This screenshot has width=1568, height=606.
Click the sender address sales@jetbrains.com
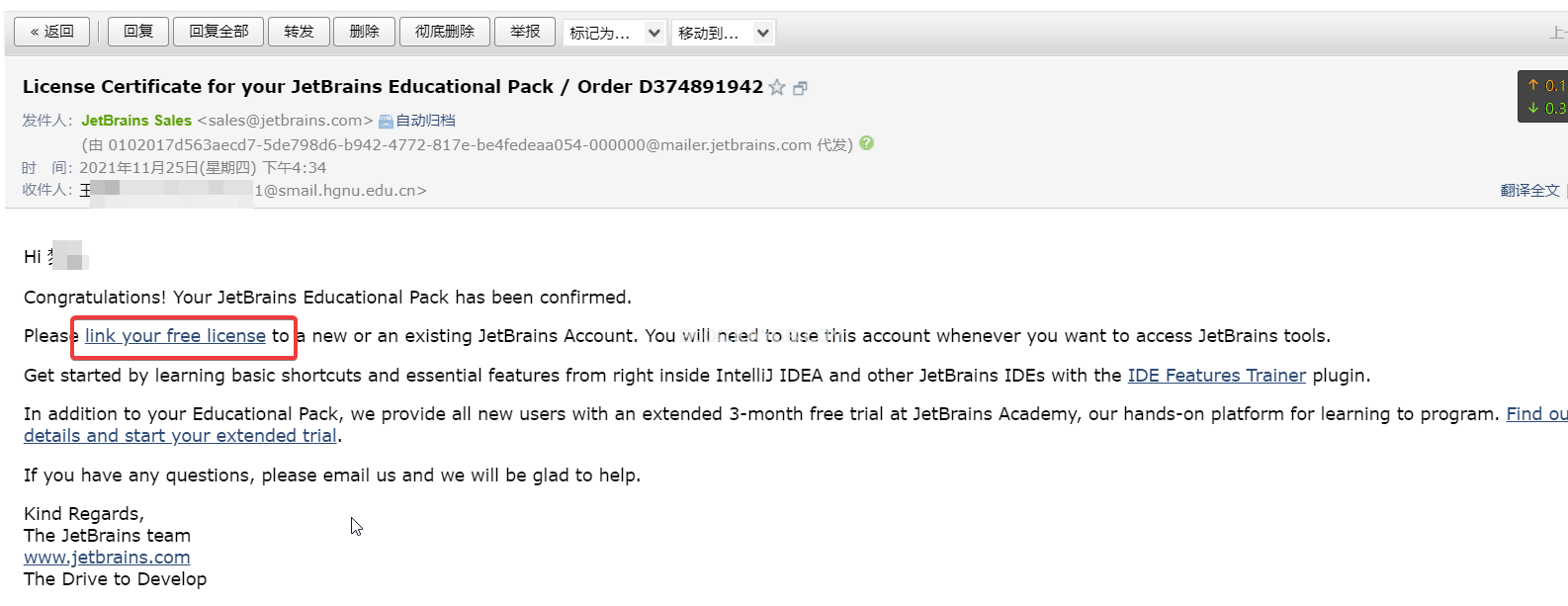pyautogui.click(x=286, y=121)
